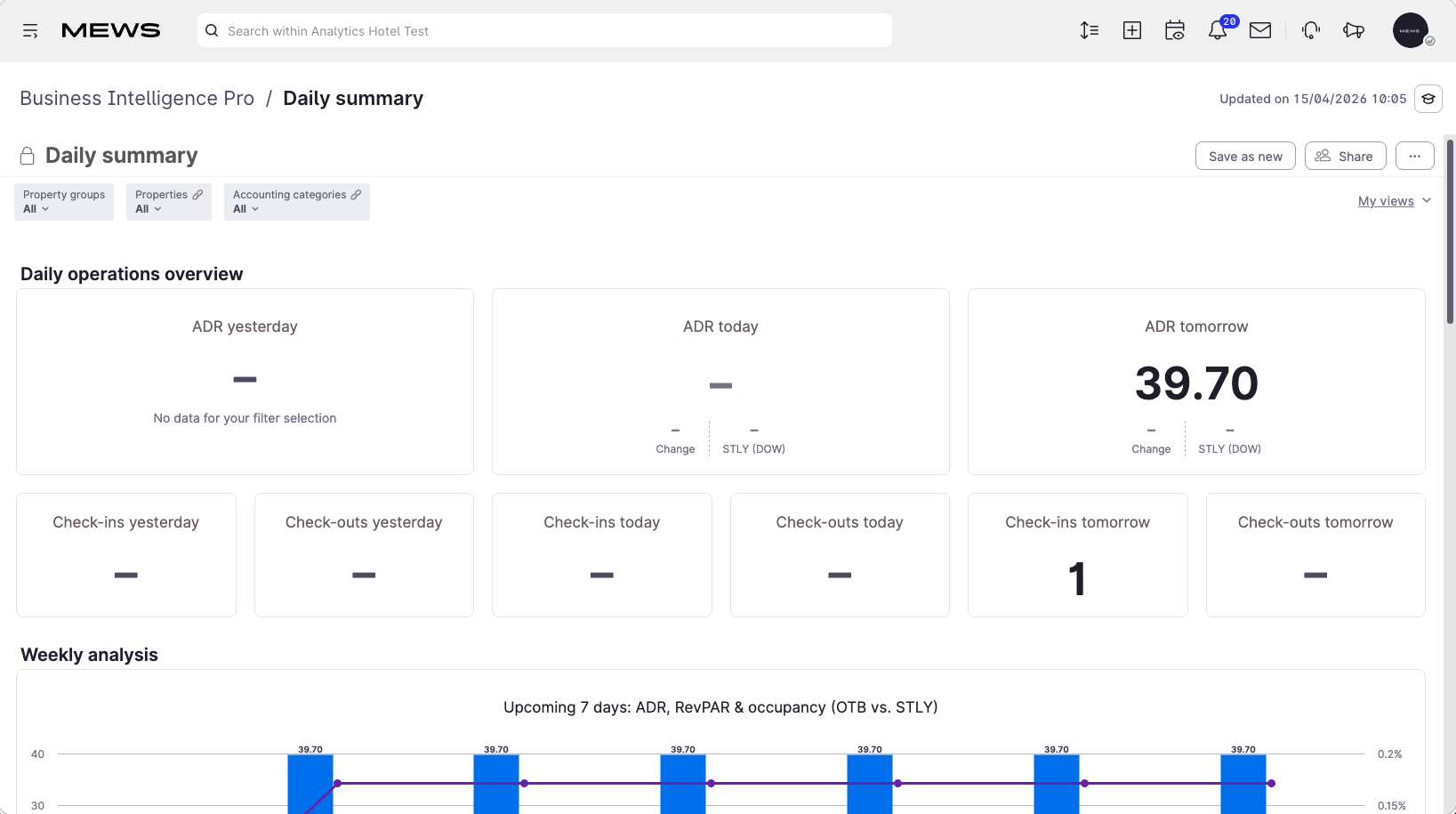
Task: Click the headset support icon
Action: [1311, 30]
